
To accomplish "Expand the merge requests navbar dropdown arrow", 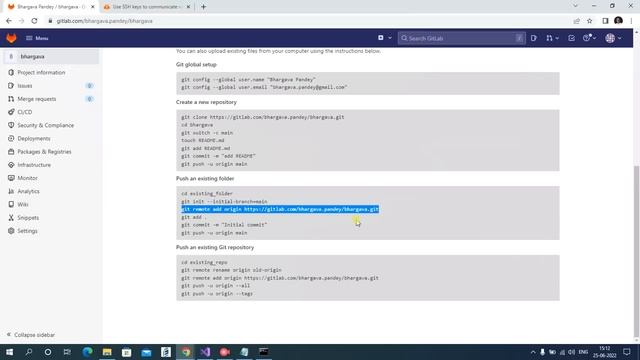I will [x=557, y=38].
